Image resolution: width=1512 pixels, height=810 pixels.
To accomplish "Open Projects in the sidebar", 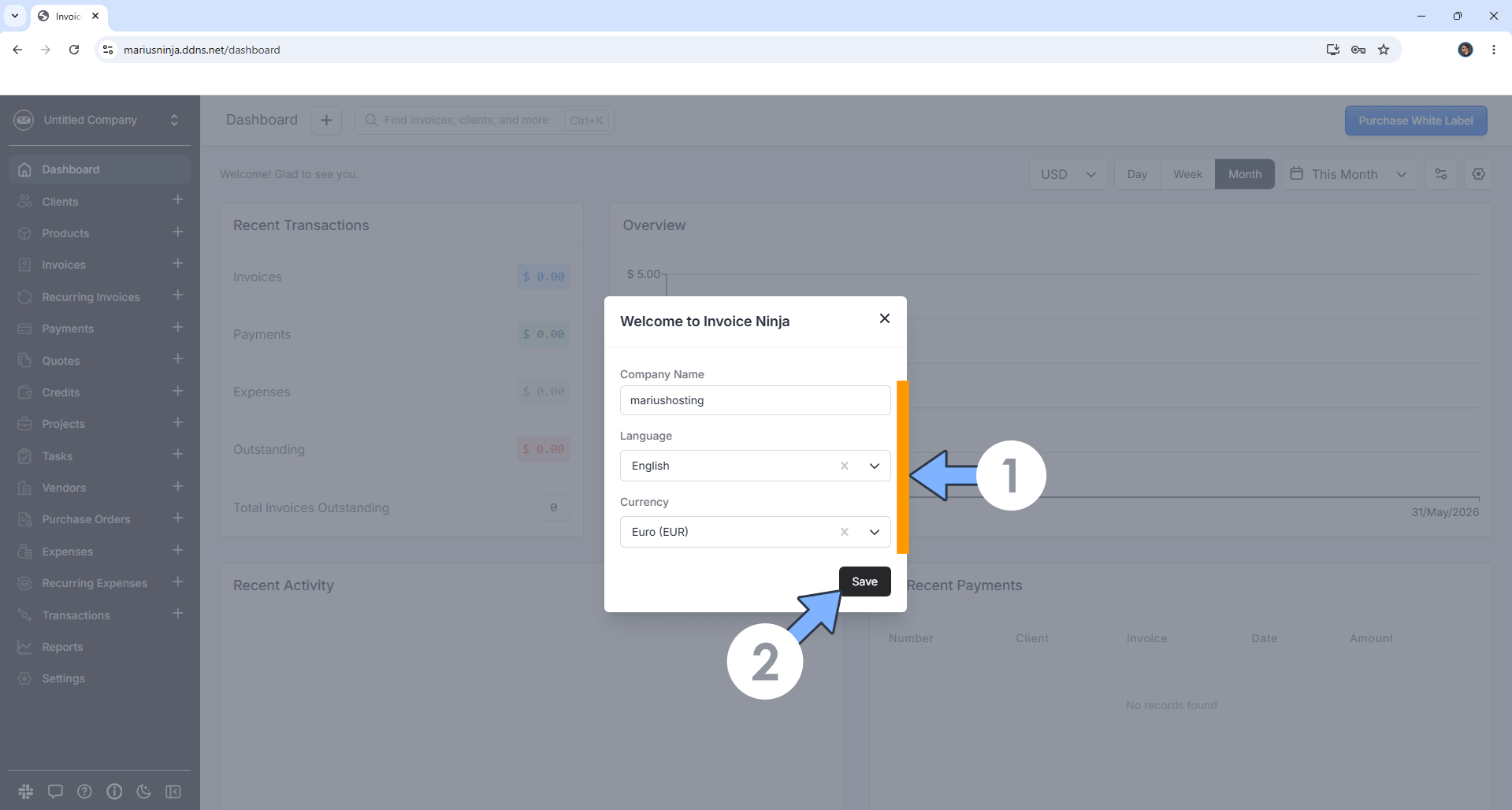I will [63, 424].
